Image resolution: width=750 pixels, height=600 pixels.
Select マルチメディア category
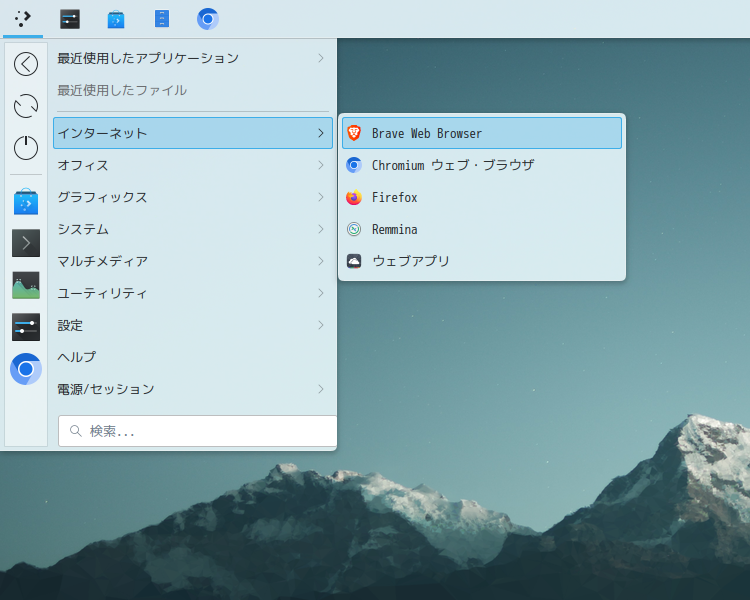pos(193,261)
